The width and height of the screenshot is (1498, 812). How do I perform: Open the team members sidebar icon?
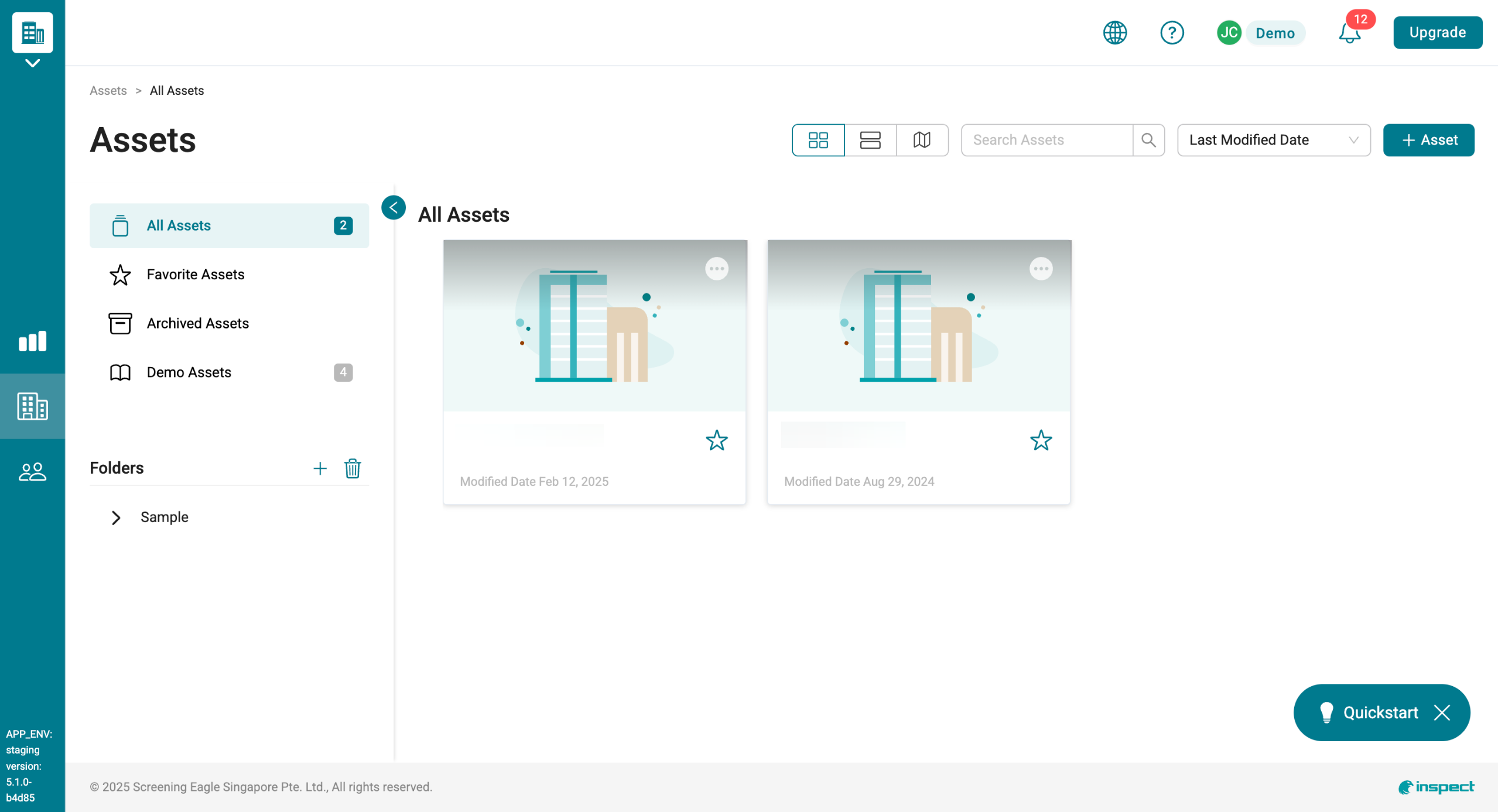coord(32,472)
